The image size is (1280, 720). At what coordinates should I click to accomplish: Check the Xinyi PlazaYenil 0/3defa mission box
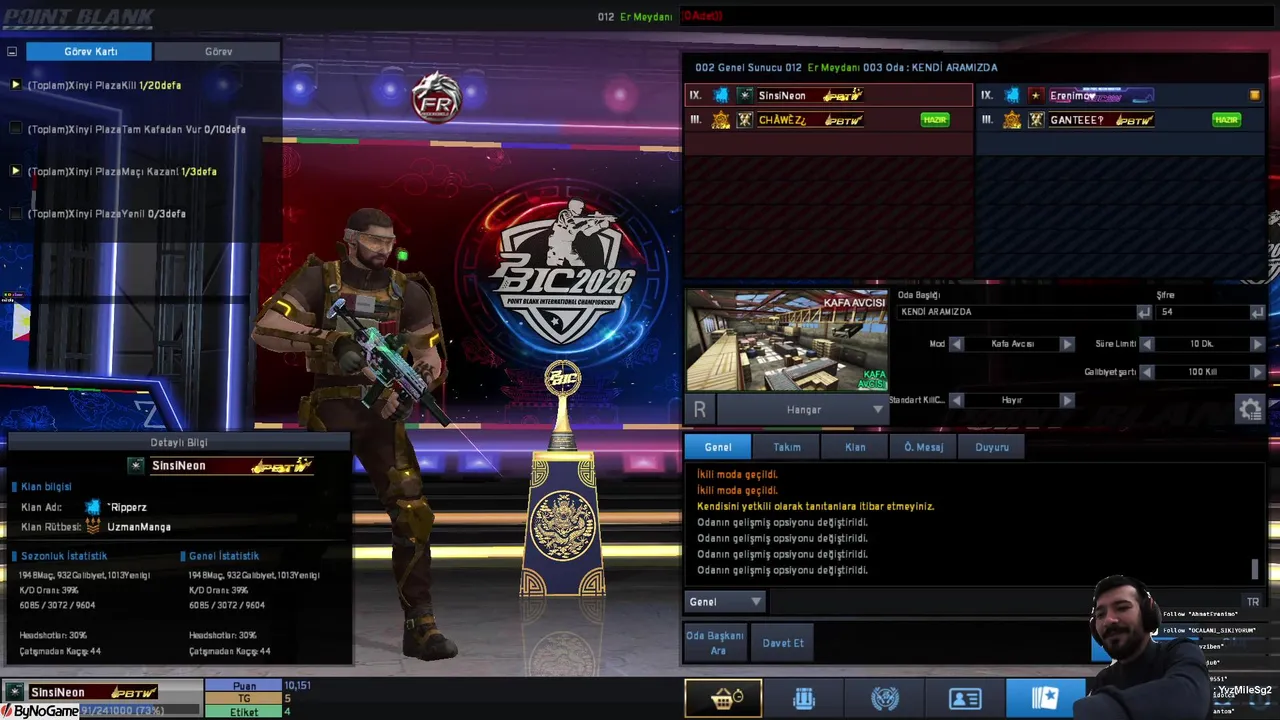tap(15, 213)
